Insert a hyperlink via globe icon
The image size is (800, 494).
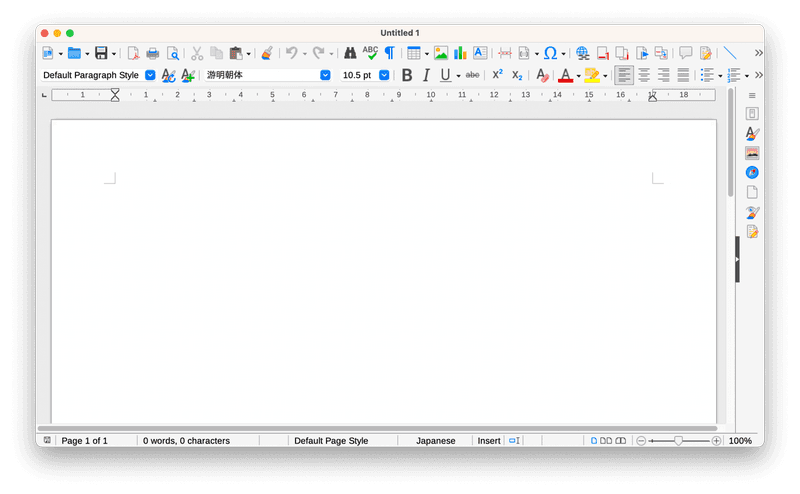pyautogui.click(x=582, y=53)
